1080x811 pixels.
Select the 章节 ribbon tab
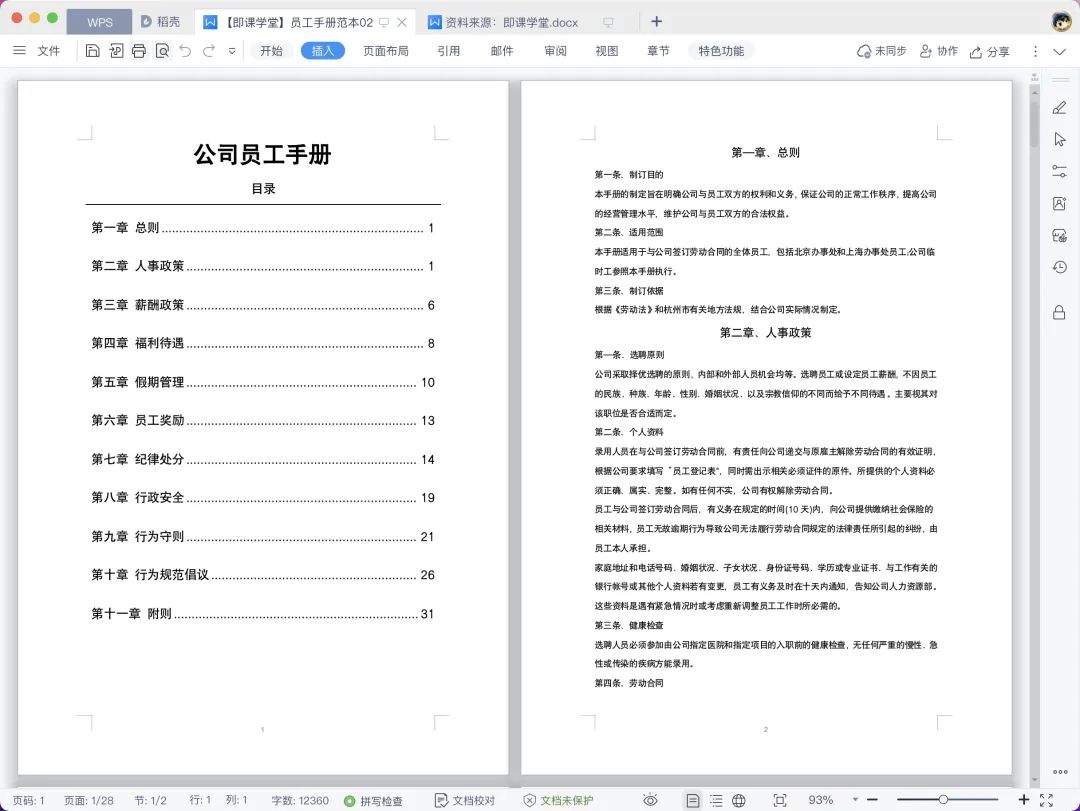[x=658, y=51]
